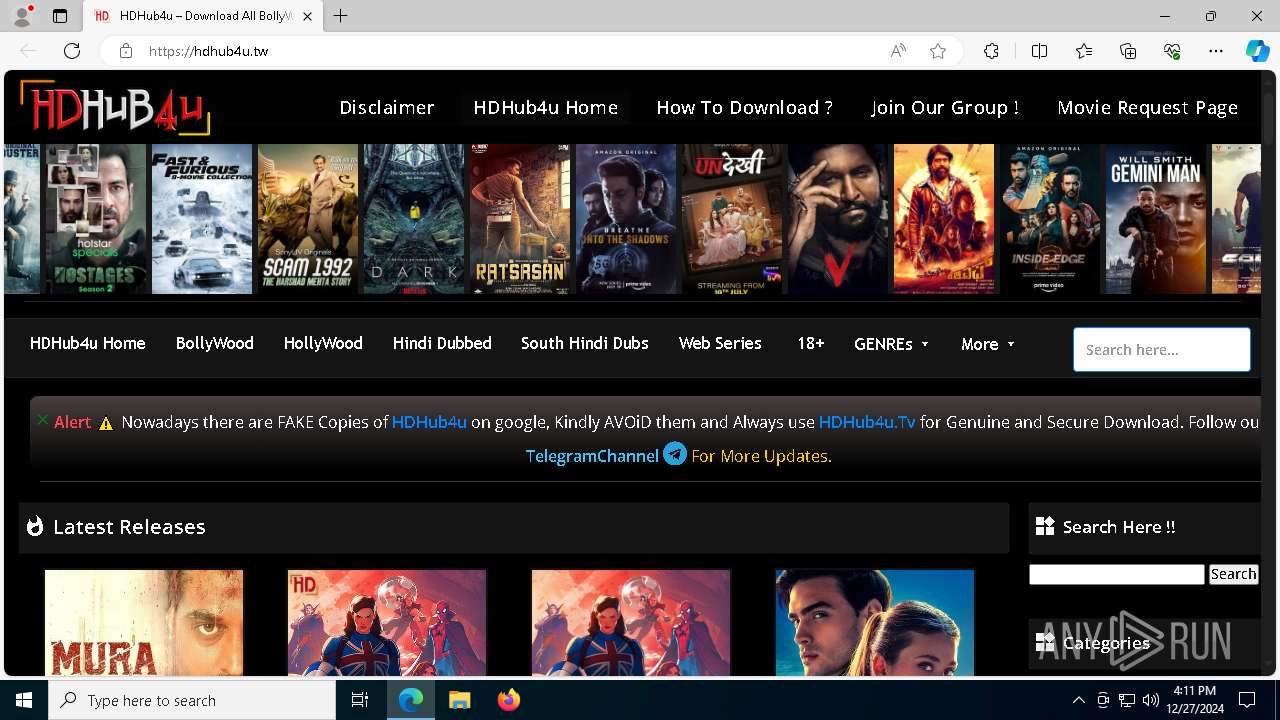Browse the BollyWood category
Viewport: 1280px width, 720px height.
(215, 343)
